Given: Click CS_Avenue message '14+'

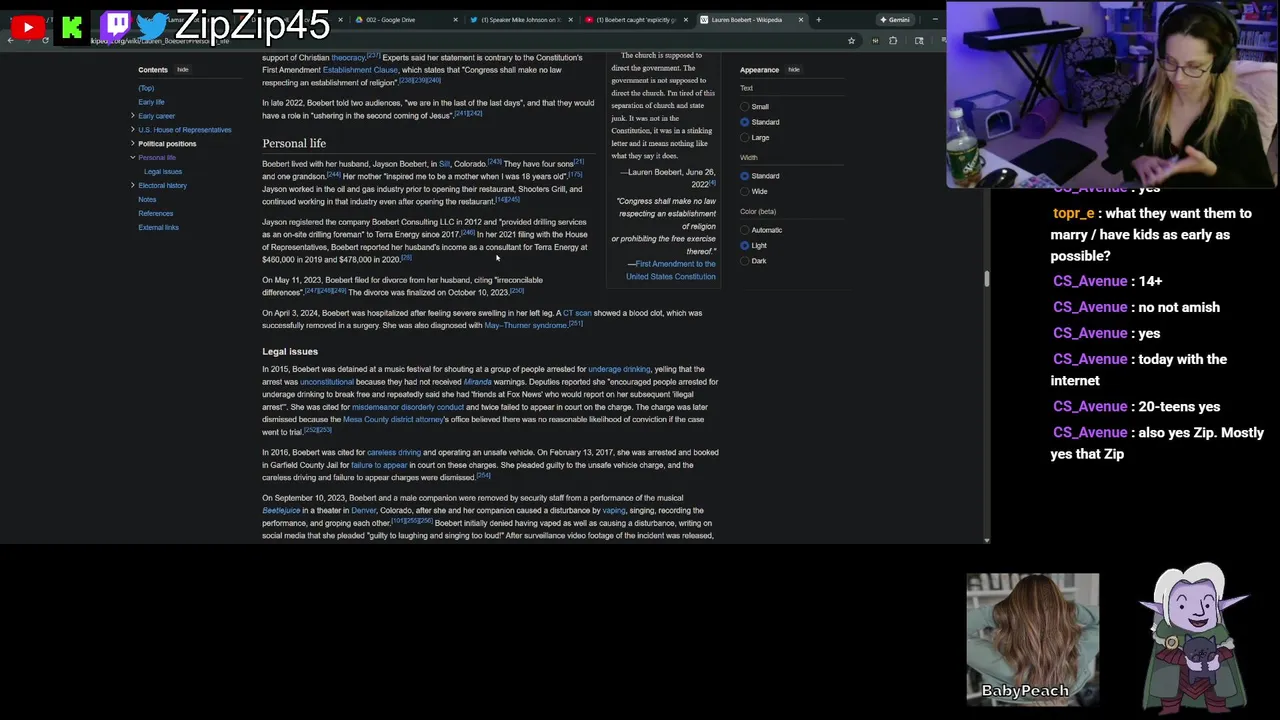Looking at the screenshot, I should [x=1107, y=281].
